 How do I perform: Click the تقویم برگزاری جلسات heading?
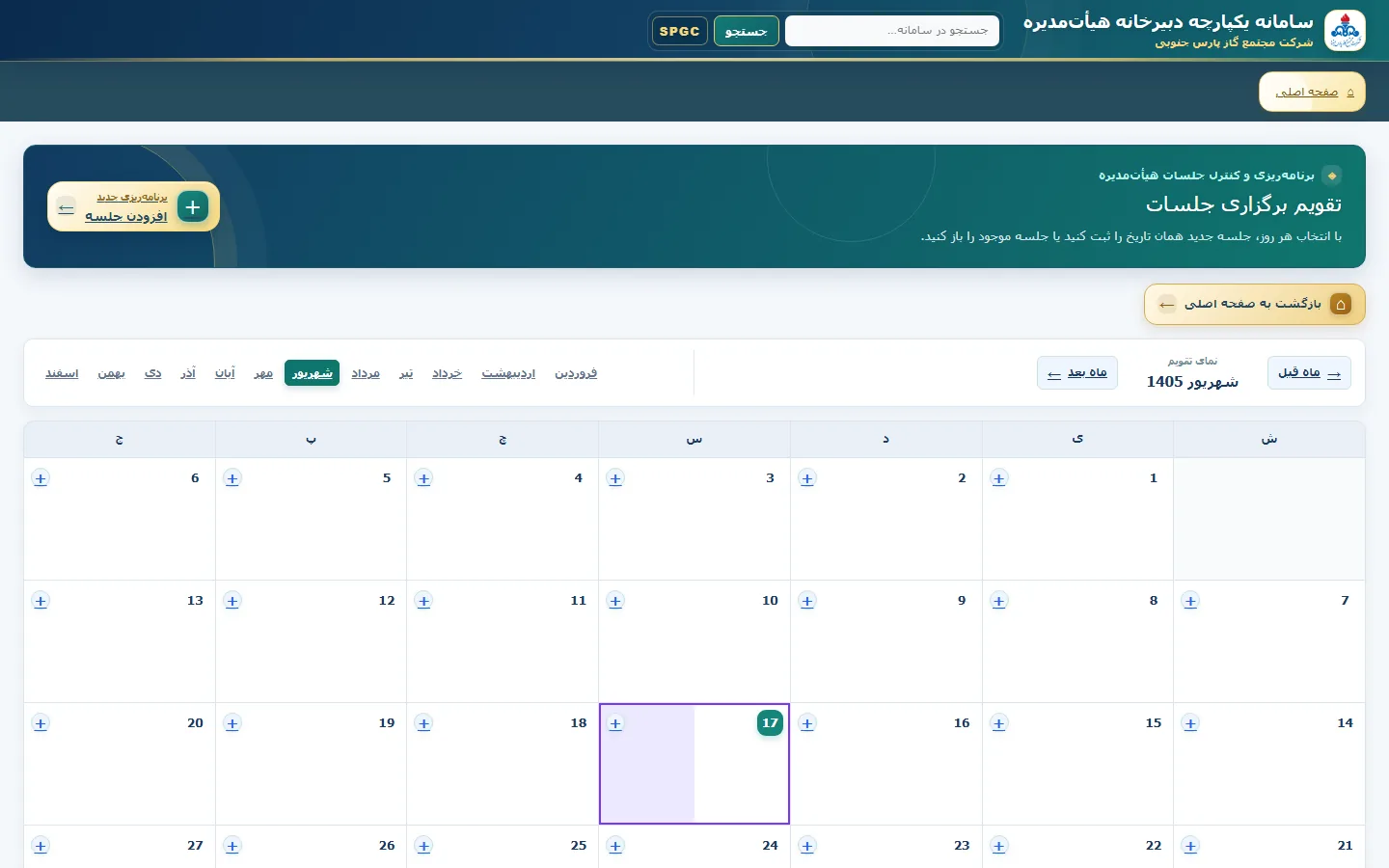click(x=1243, y=204)
